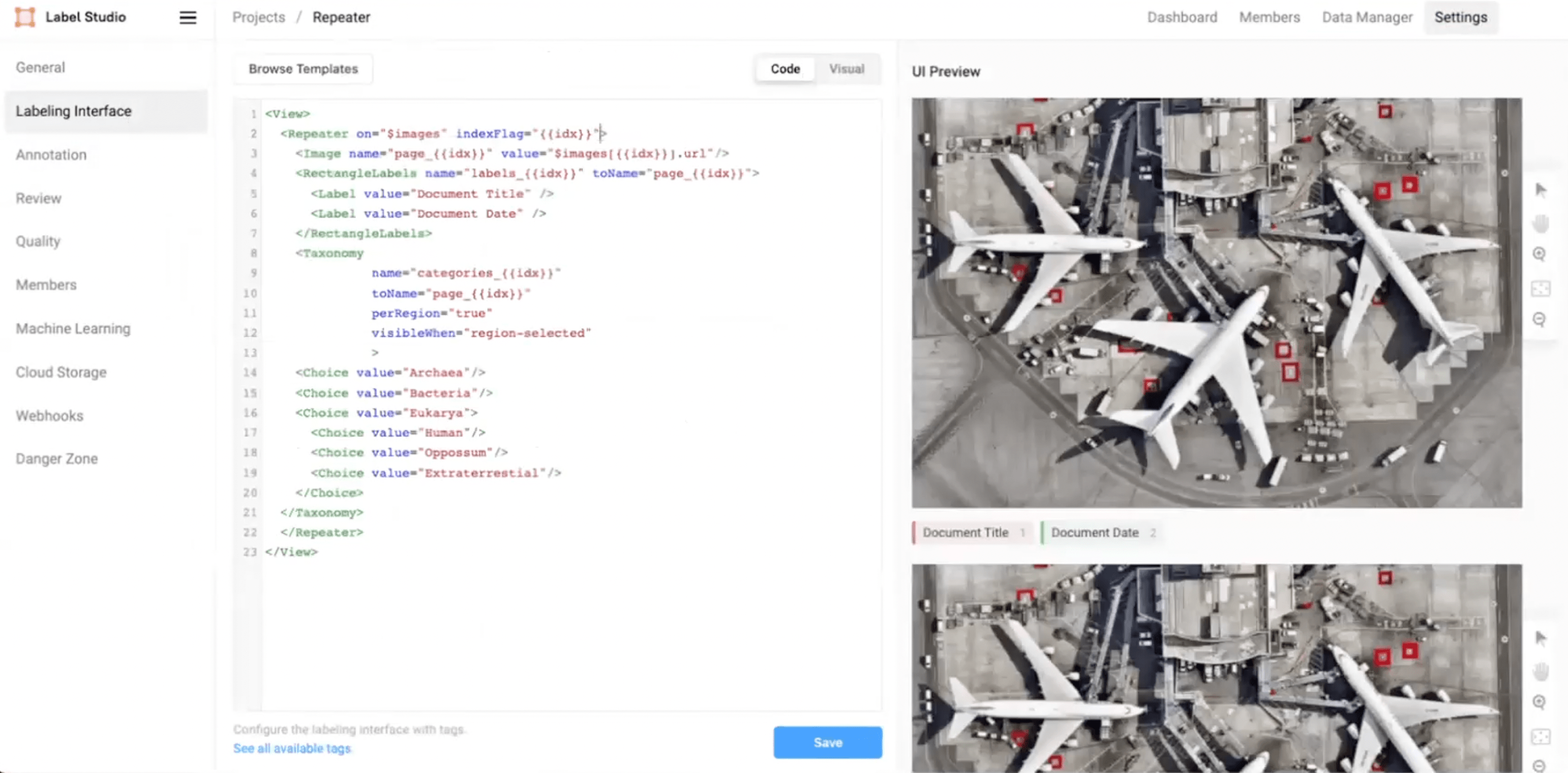
Task: Select the hand pan tool in first preview
Action: tap(1541, 223)
